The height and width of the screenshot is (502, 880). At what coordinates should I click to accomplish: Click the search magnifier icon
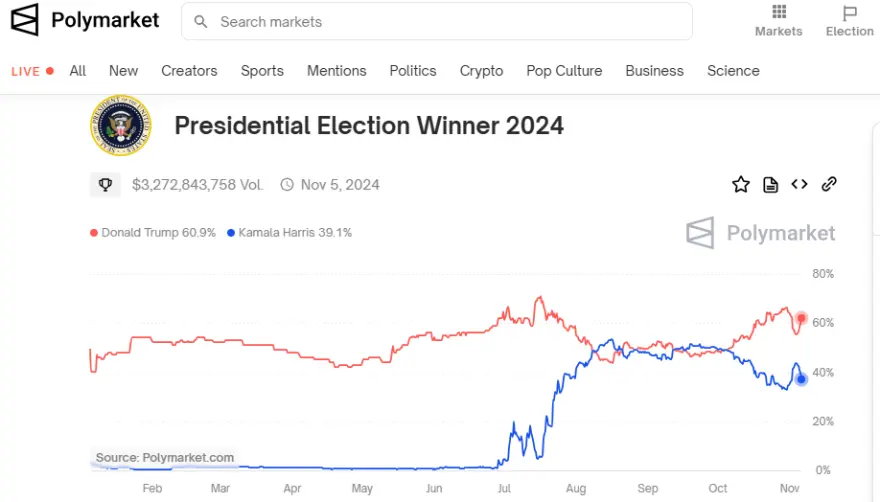coord(201,21)
